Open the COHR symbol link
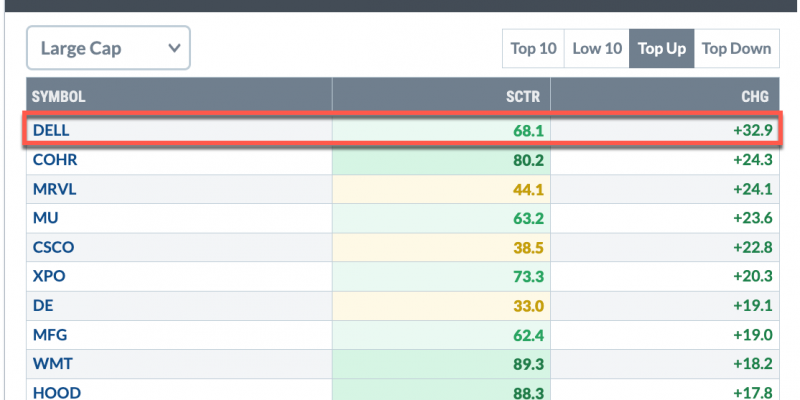Viewport: 800px width, 400px height. [x=55, y=160]
